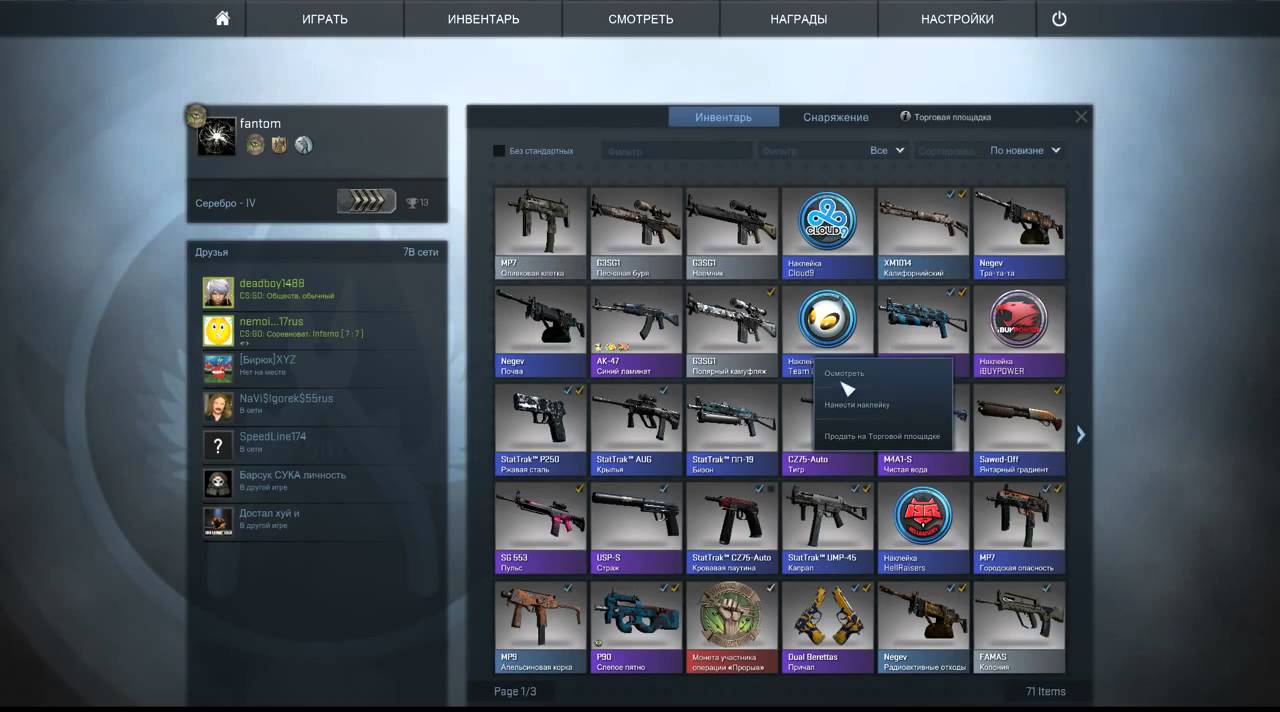Select the operation Прорыв coin

tap(733, 627)
